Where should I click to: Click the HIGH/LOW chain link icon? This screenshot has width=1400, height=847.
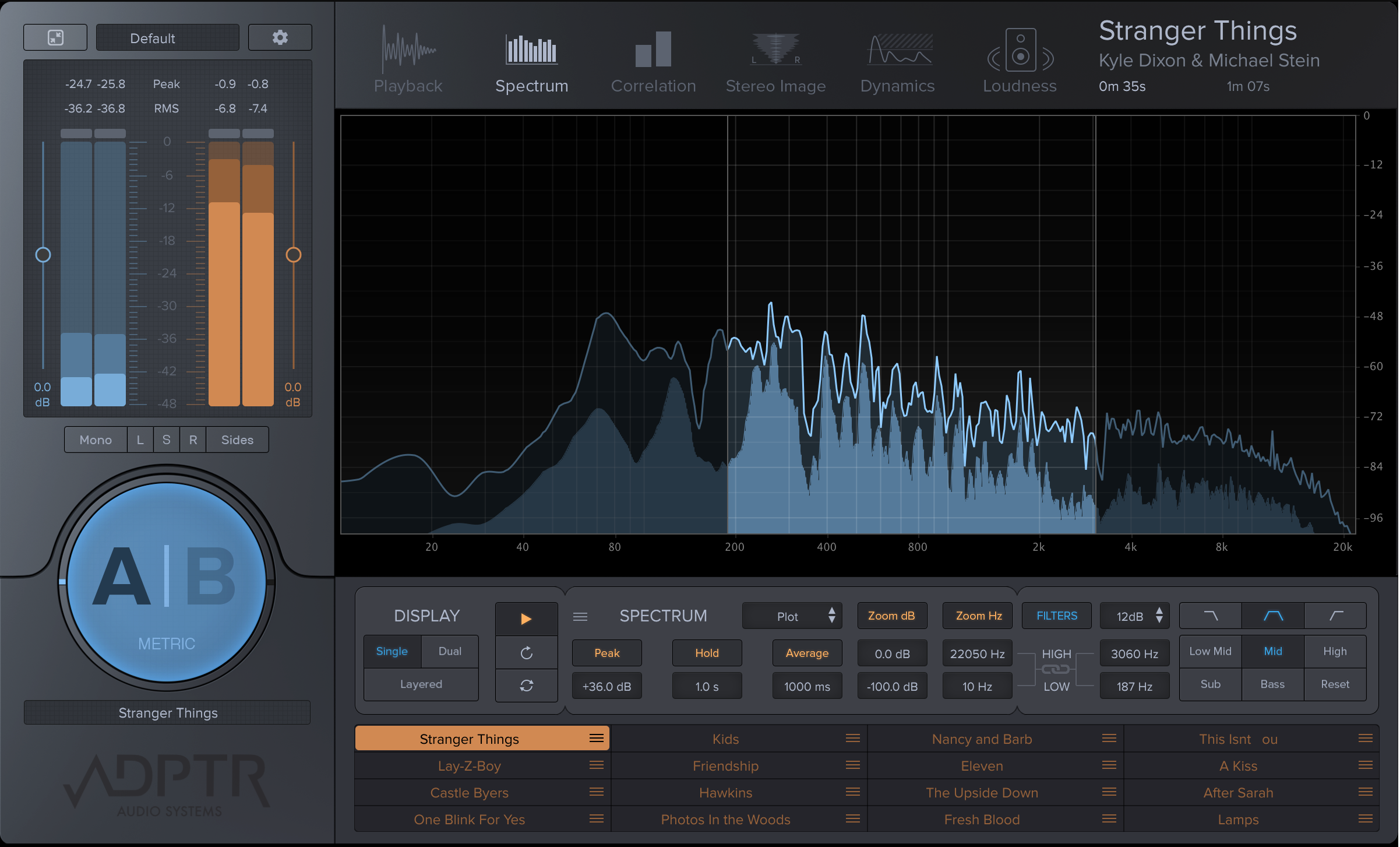click(x=1056, y=670)
